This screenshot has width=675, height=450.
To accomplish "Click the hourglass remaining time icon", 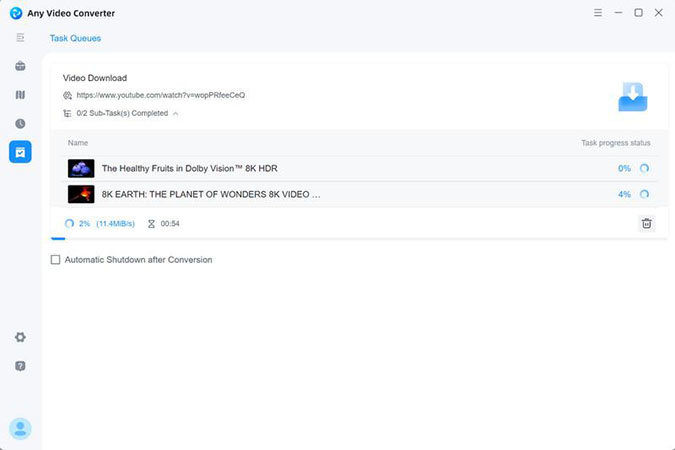I will point(151,224).
